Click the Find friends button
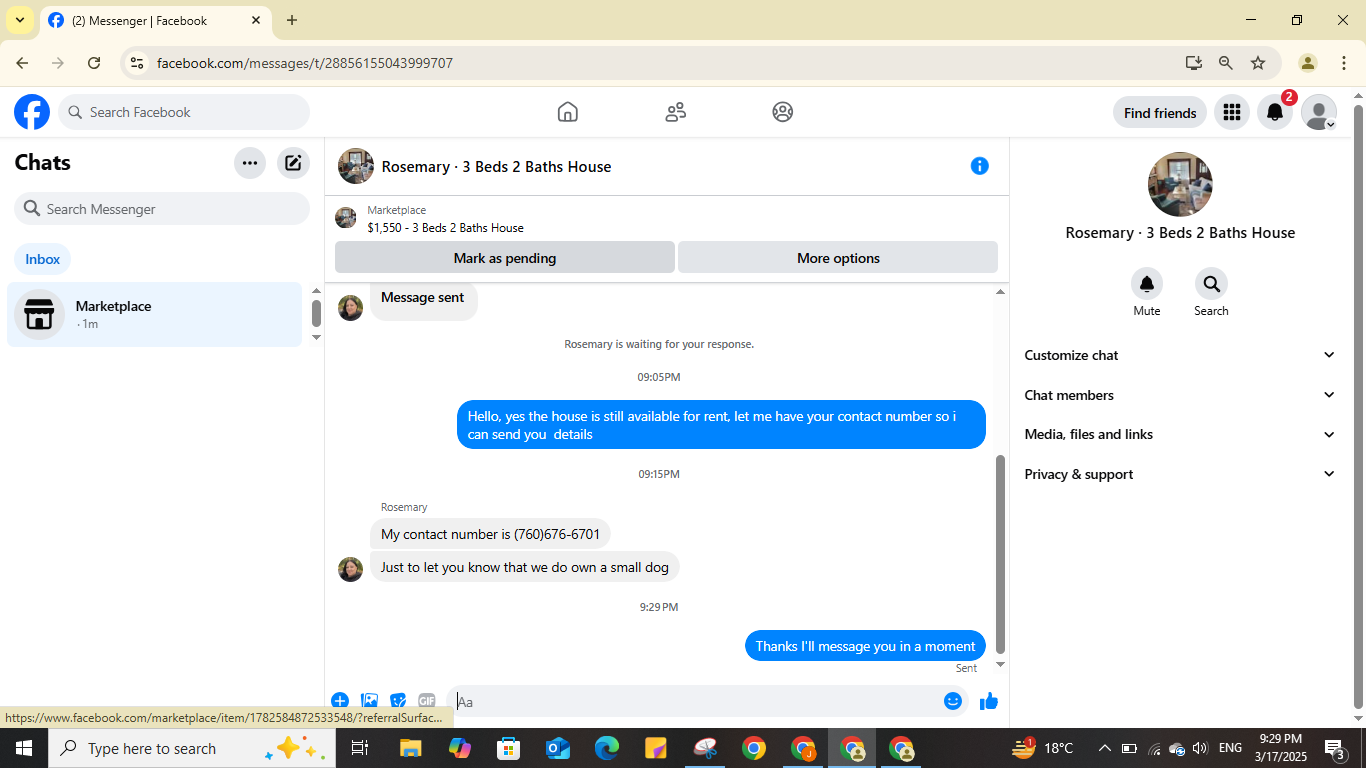The height and width of the screenshot is (768, 1366). [x=1160, y=113]
